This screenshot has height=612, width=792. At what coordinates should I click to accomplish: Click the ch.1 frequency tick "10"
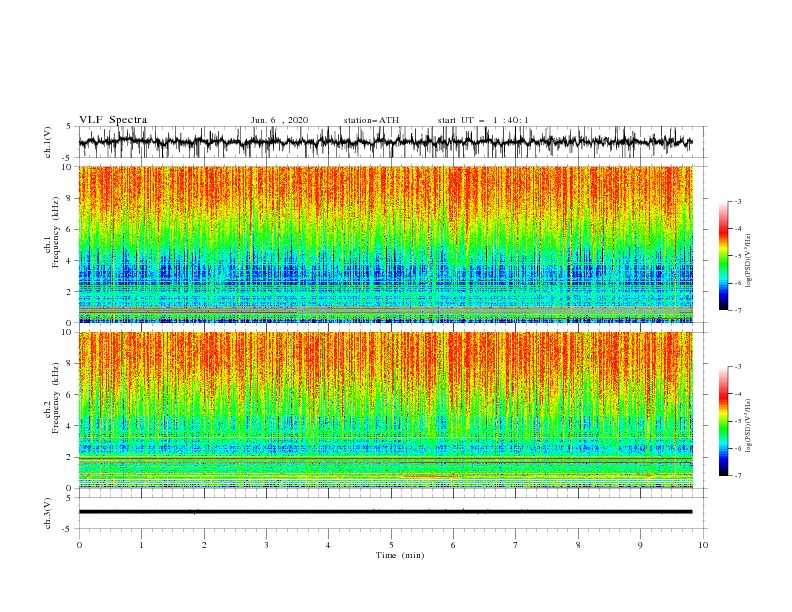[x=67, y=167]
